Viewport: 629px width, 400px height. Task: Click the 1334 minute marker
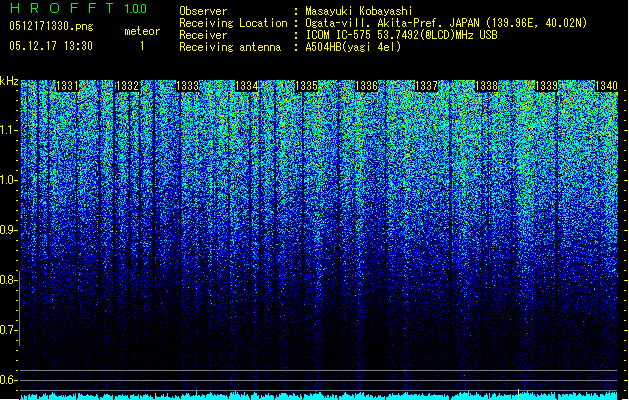coord(246,86)
